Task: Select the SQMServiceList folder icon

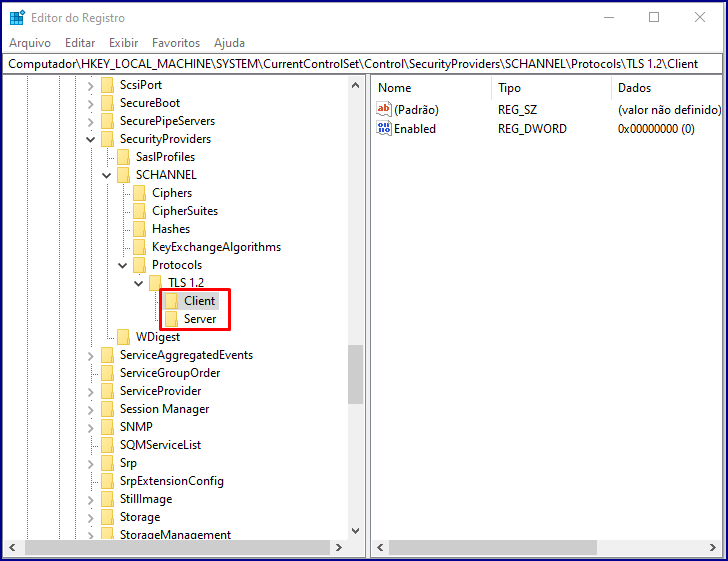Action: [x=107, y=445]
